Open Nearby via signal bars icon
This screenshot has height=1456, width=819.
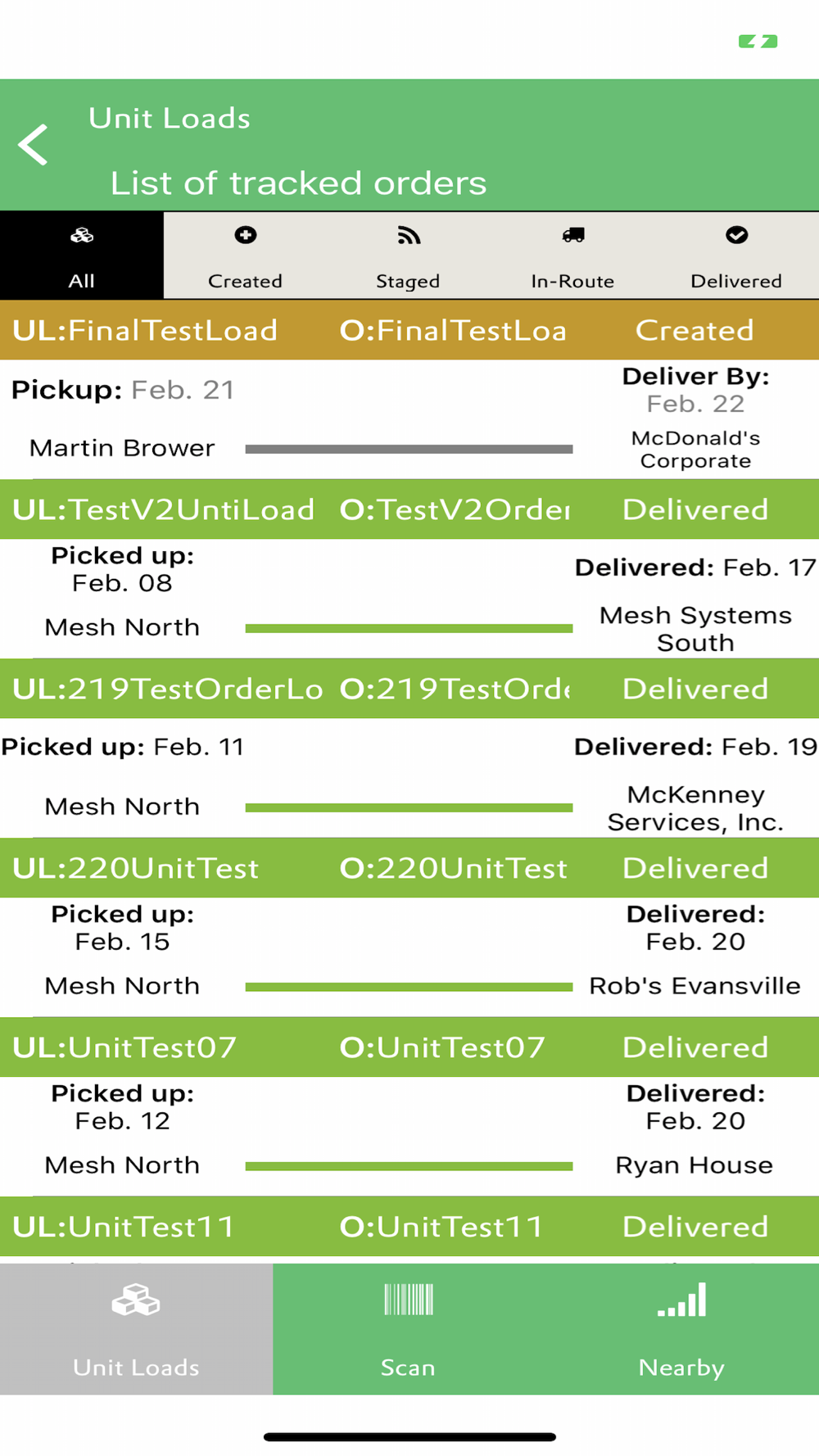(x=681, y=1300)
